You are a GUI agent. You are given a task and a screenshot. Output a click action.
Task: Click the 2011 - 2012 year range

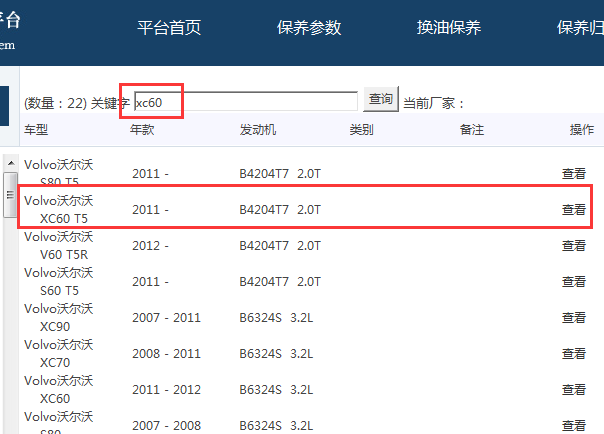click(166, 390)
